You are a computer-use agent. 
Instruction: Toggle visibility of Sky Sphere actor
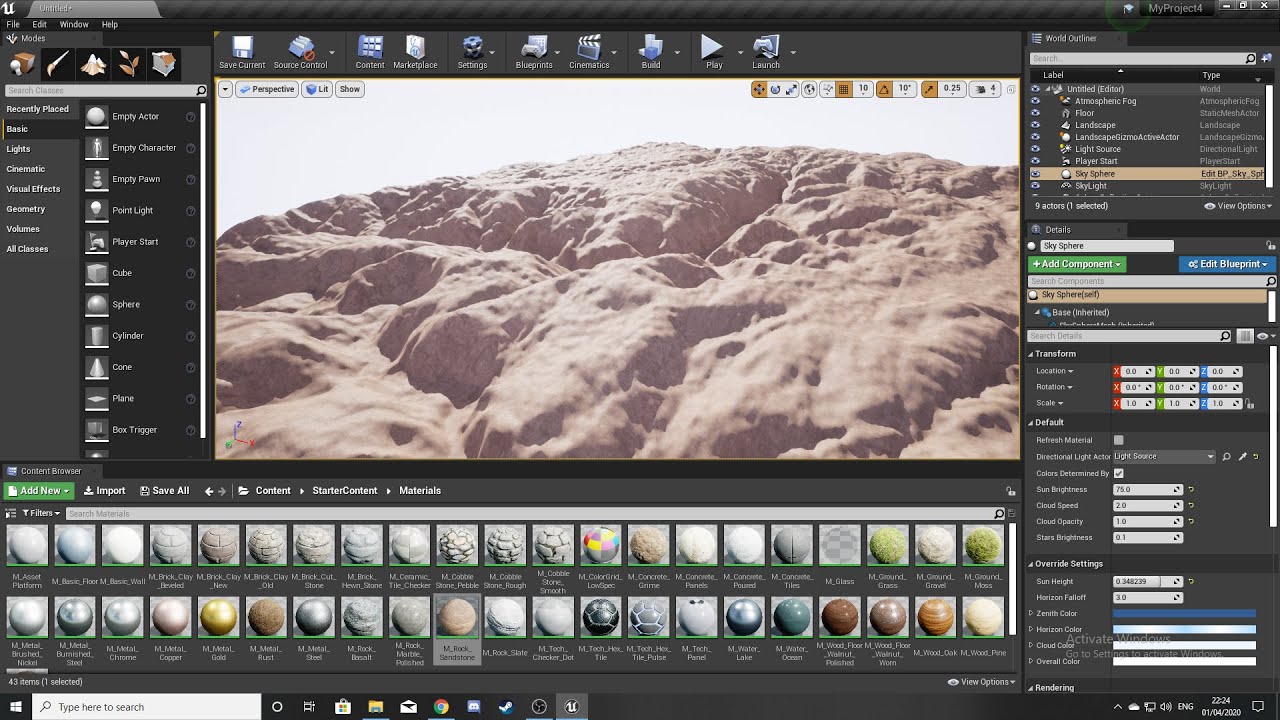[x=1035, y=174]
